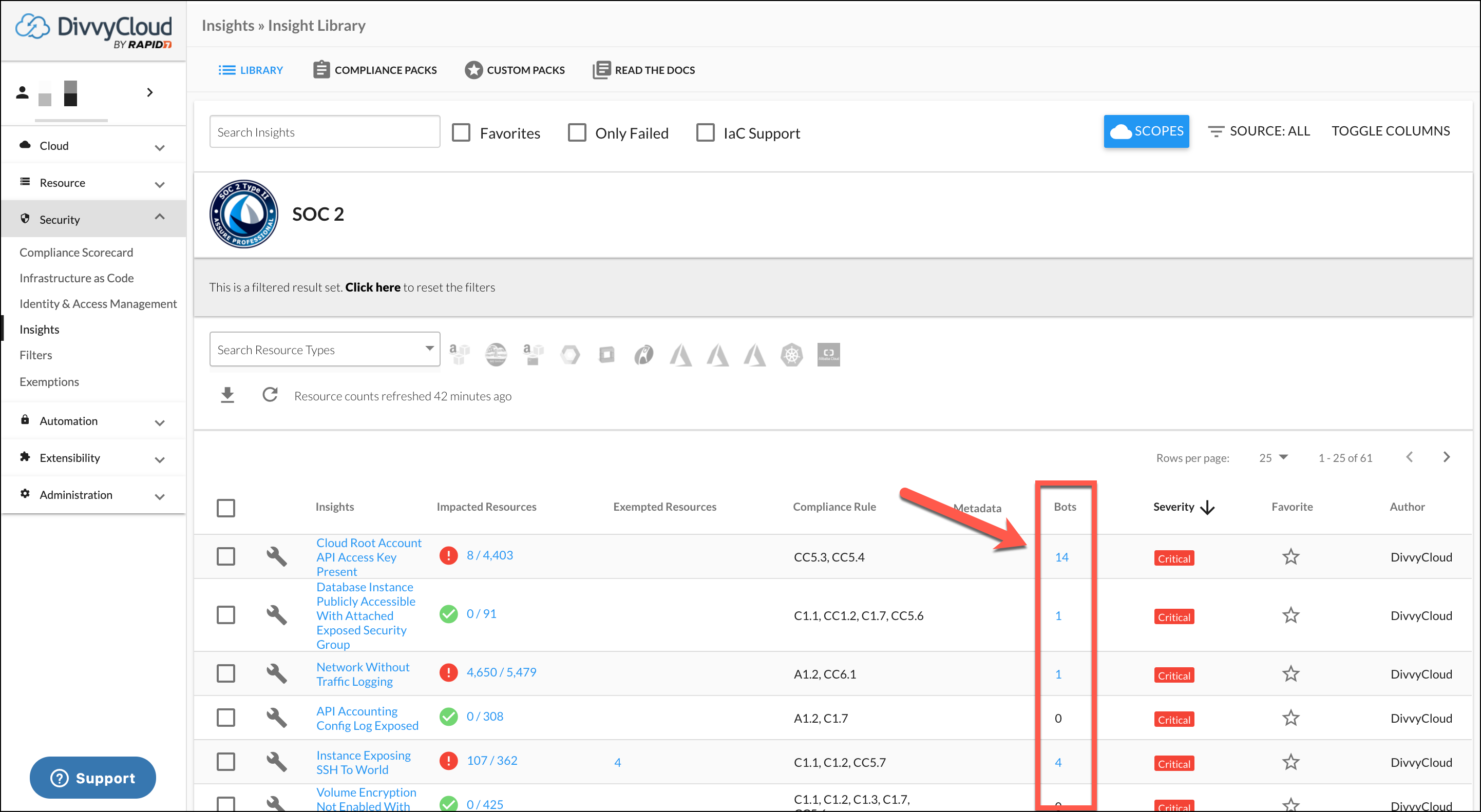1481x812 pixels.
Task: Open Compliance Scorecard page
Action: pos(76,253)
